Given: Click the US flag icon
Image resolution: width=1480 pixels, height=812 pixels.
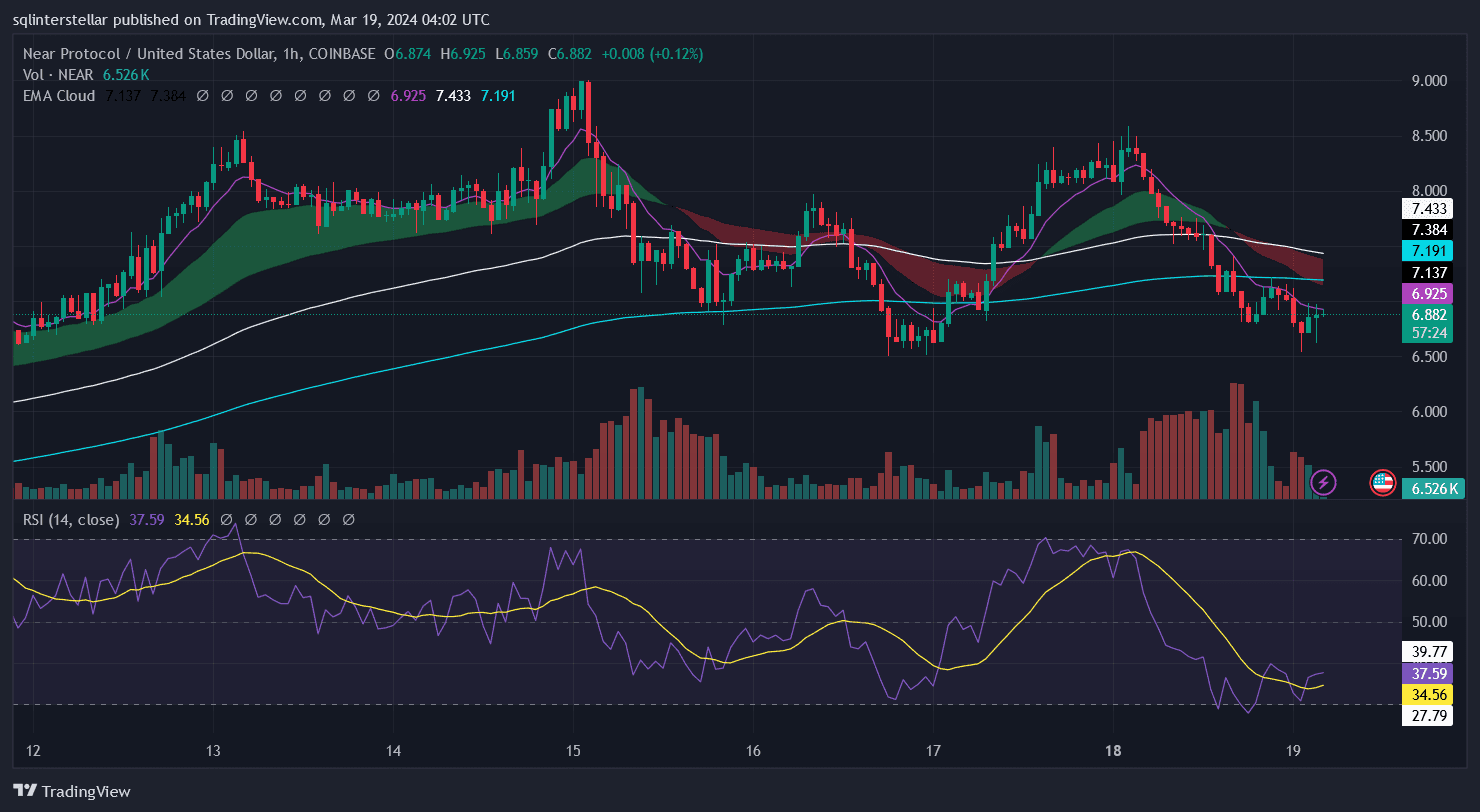Looking at the screenshot, I should 1383,483.
